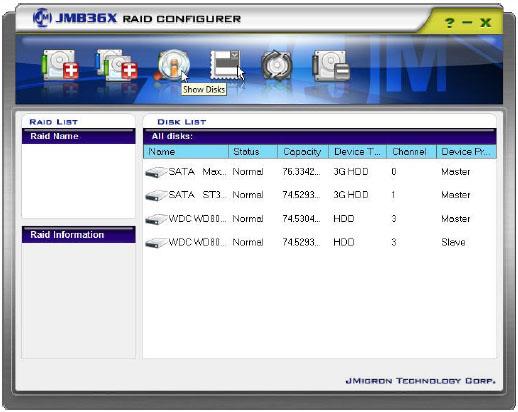Click the Device T... column header
Screen dimensions: 518x412
(x=358, y=152)
